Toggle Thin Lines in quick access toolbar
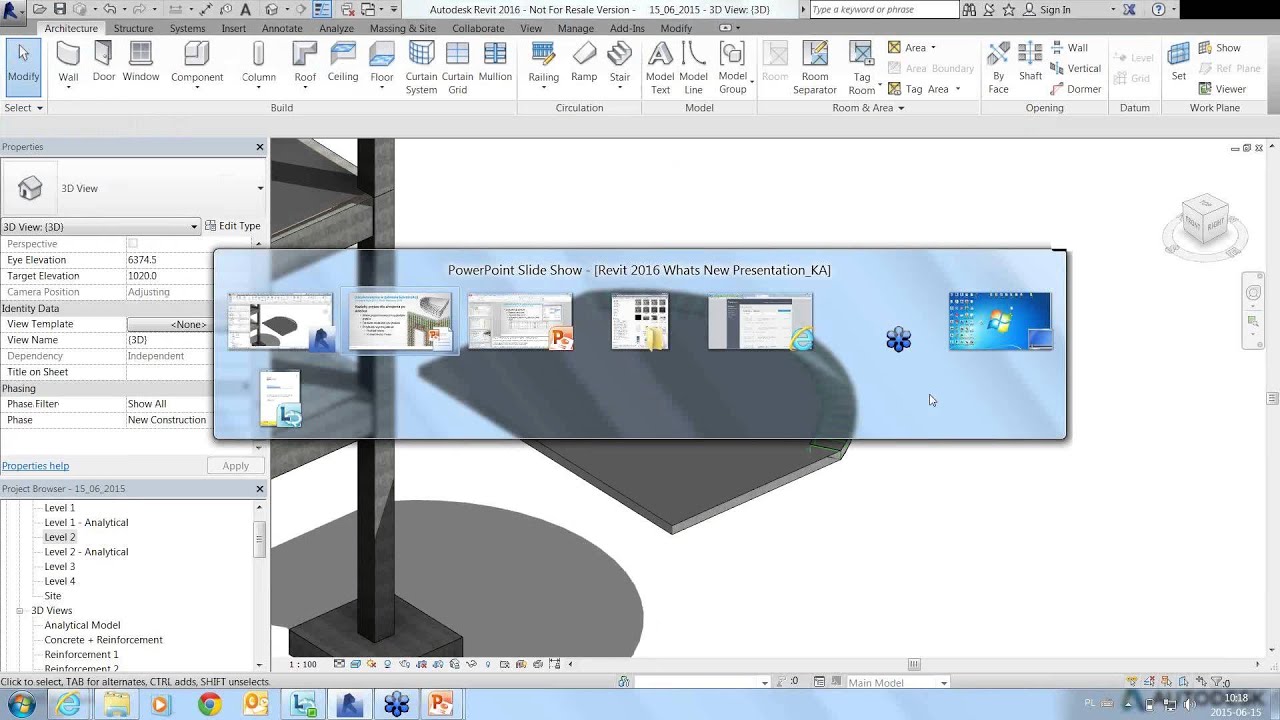1280x720 pixels. pos(321,9)
